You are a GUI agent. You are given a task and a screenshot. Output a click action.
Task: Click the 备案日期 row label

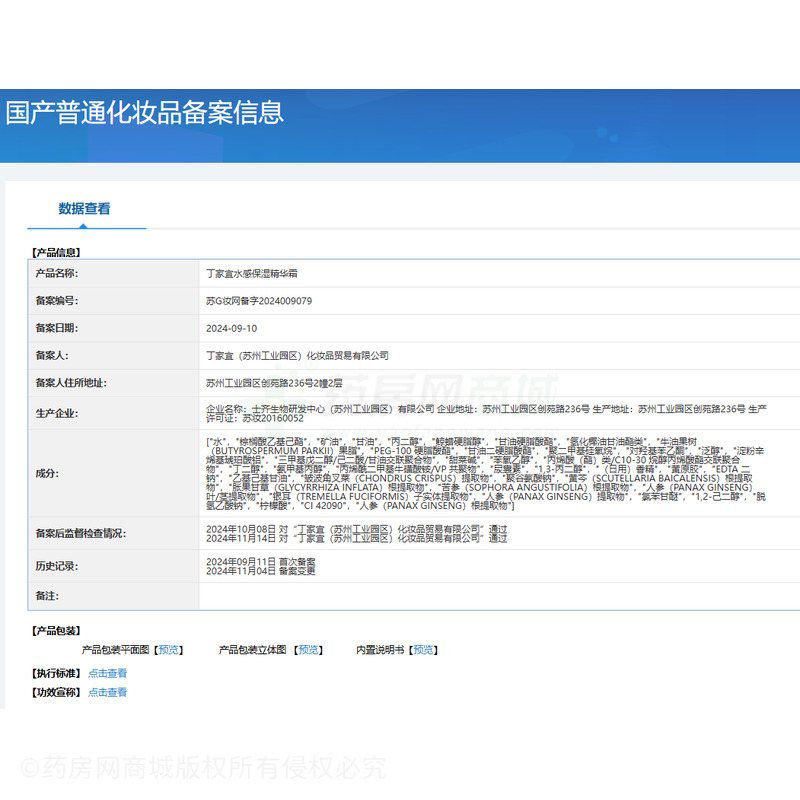point(57,329)
